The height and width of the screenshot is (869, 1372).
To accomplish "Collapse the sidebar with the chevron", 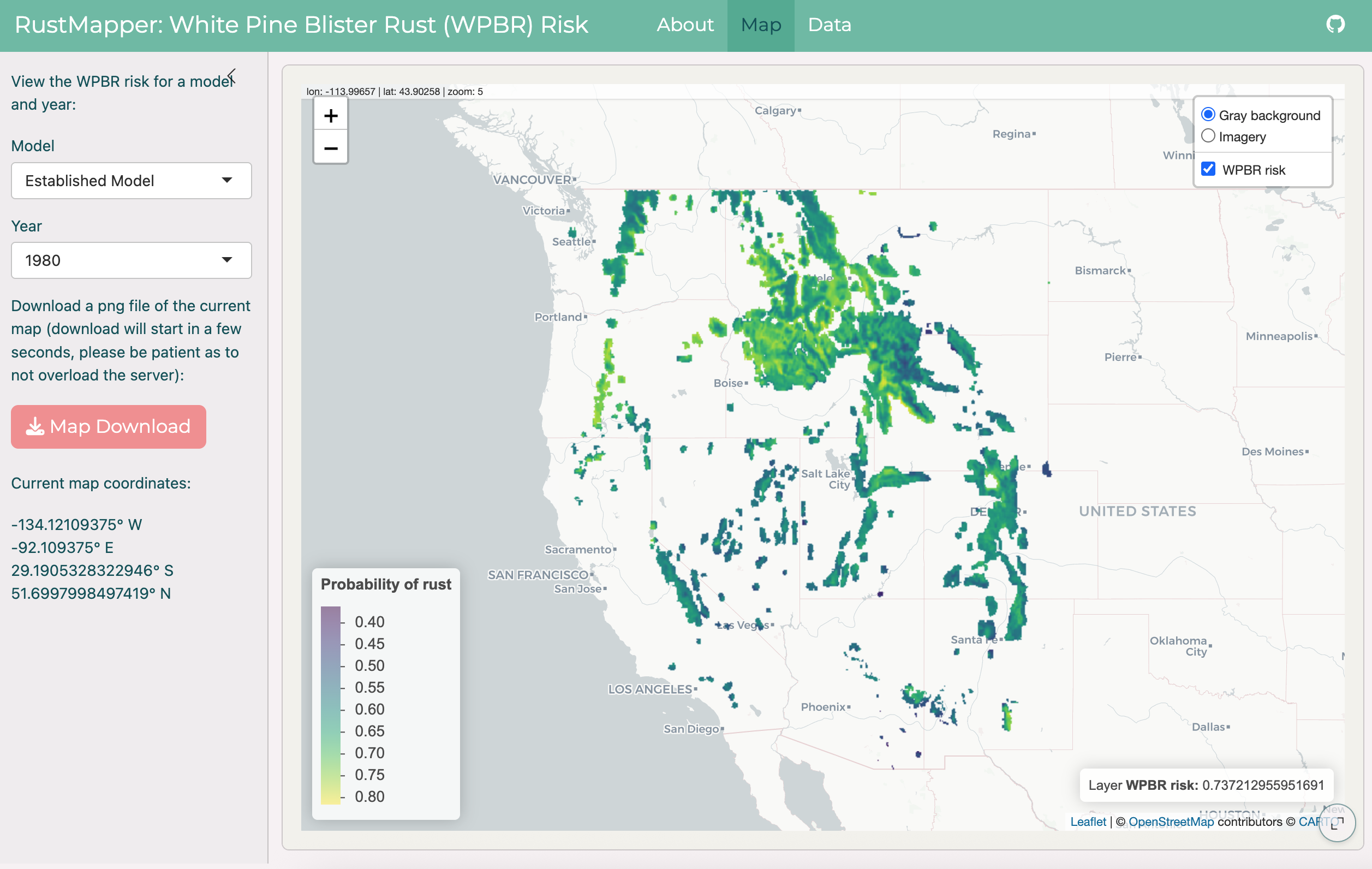I will point(231,75).
